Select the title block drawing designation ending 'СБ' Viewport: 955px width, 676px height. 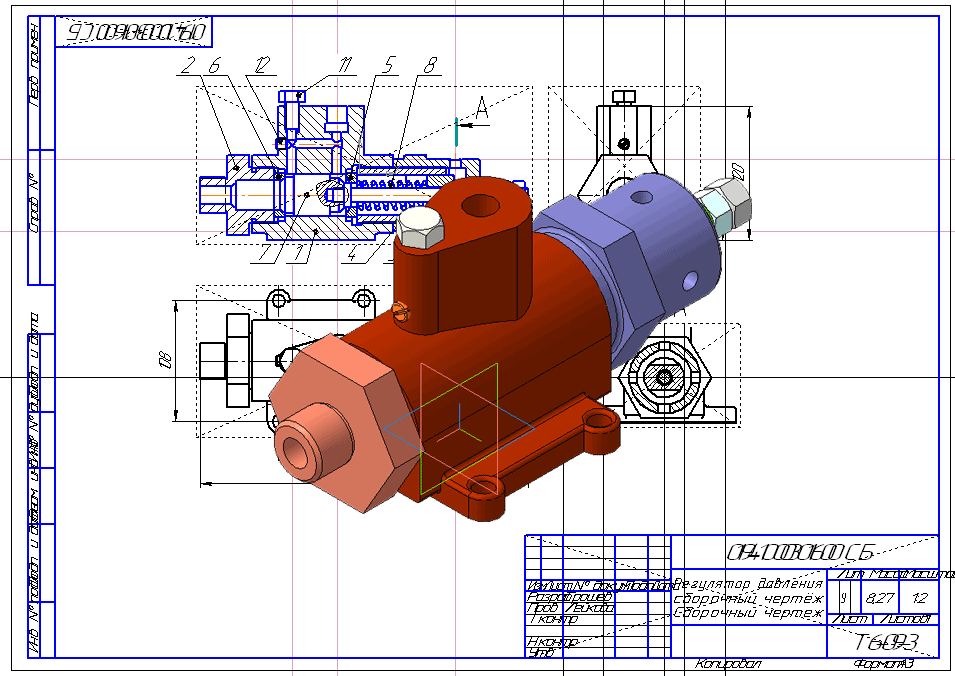800,552
